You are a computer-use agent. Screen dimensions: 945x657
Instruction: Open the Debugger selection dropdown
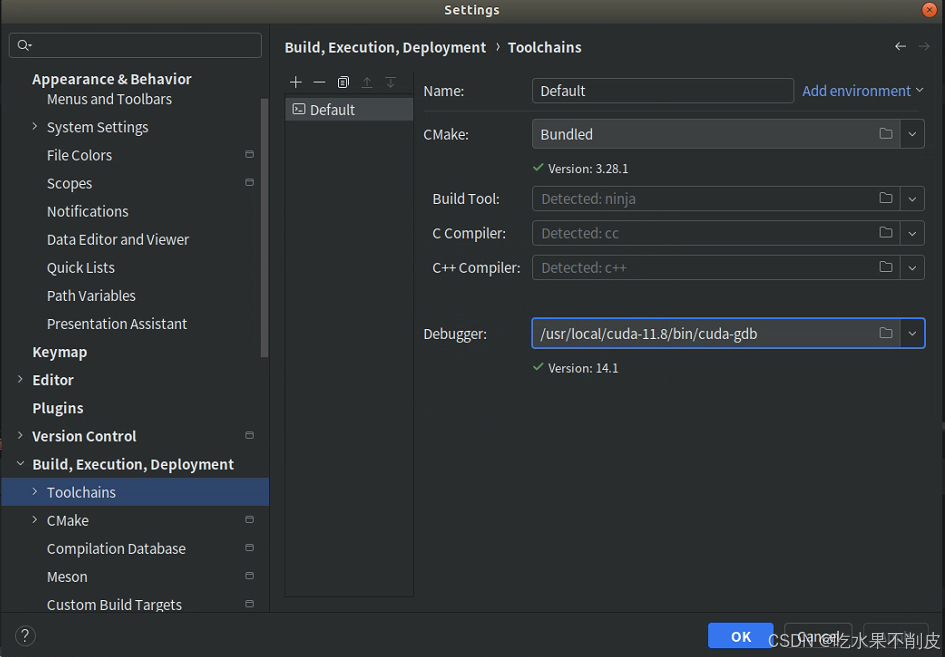point(912,333)
